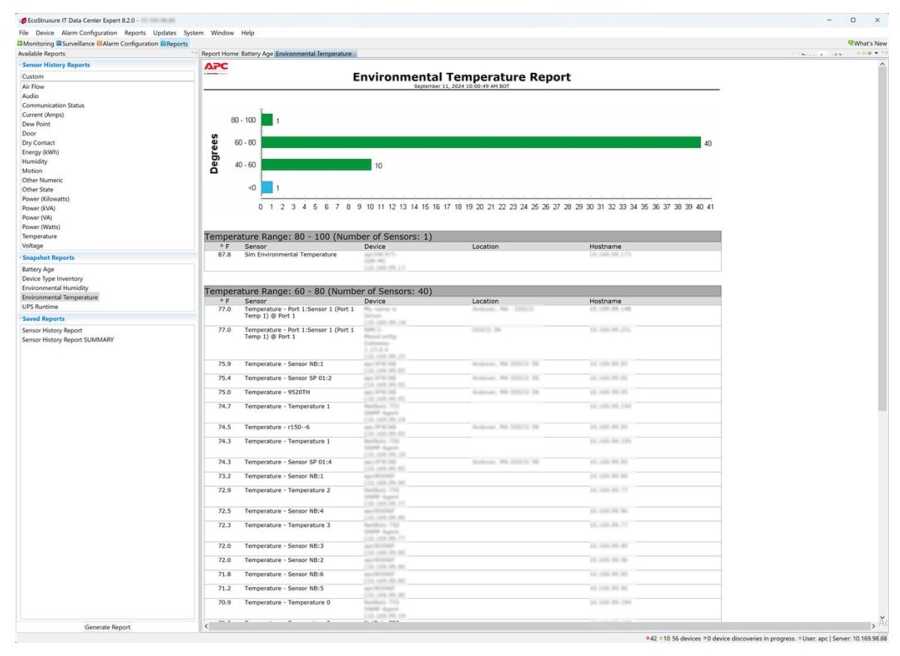Click the 60 - 80 degrees chart bar
The image size is (900, 656).
pos(481,142)
